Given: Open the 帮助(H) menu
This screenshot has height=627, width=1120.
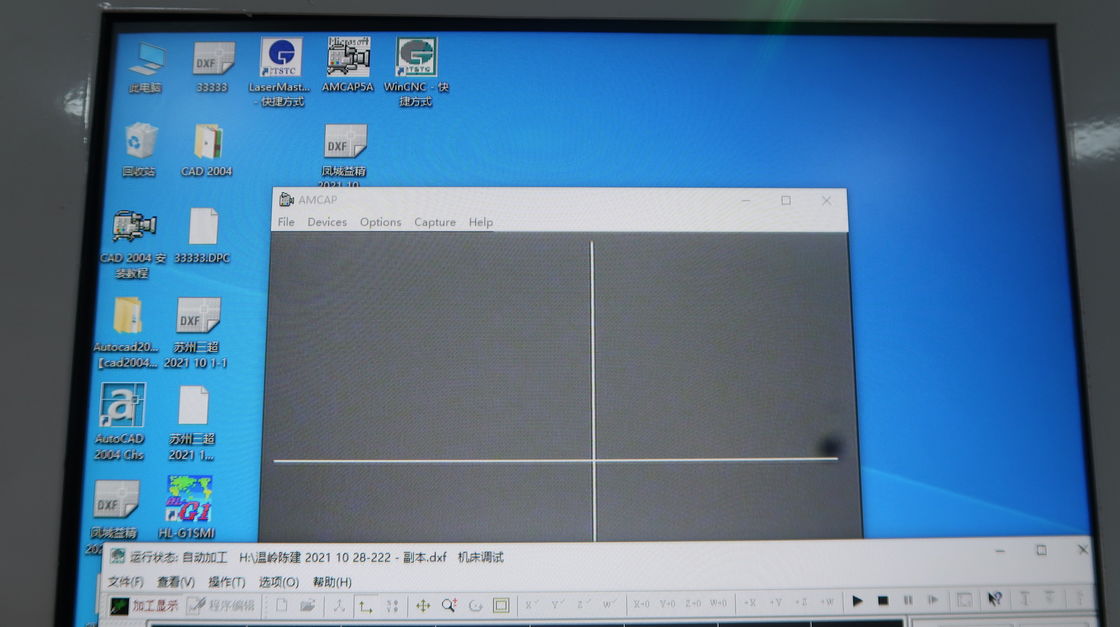Looking at the screenshot, I should click(332, 581).
